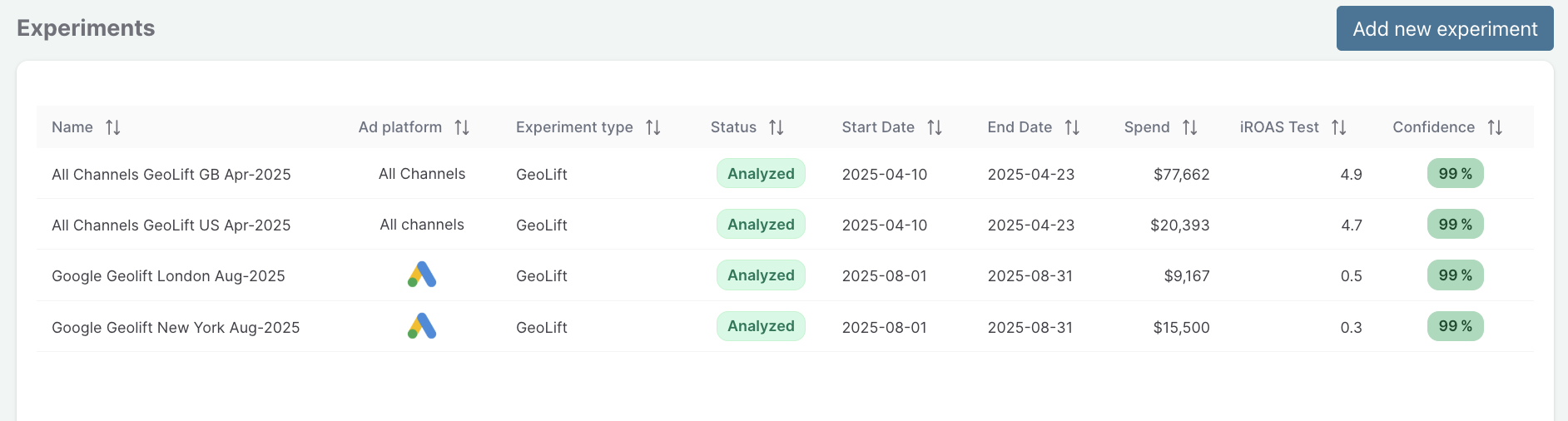Click Google Ads icon in London row

(422, 275)
